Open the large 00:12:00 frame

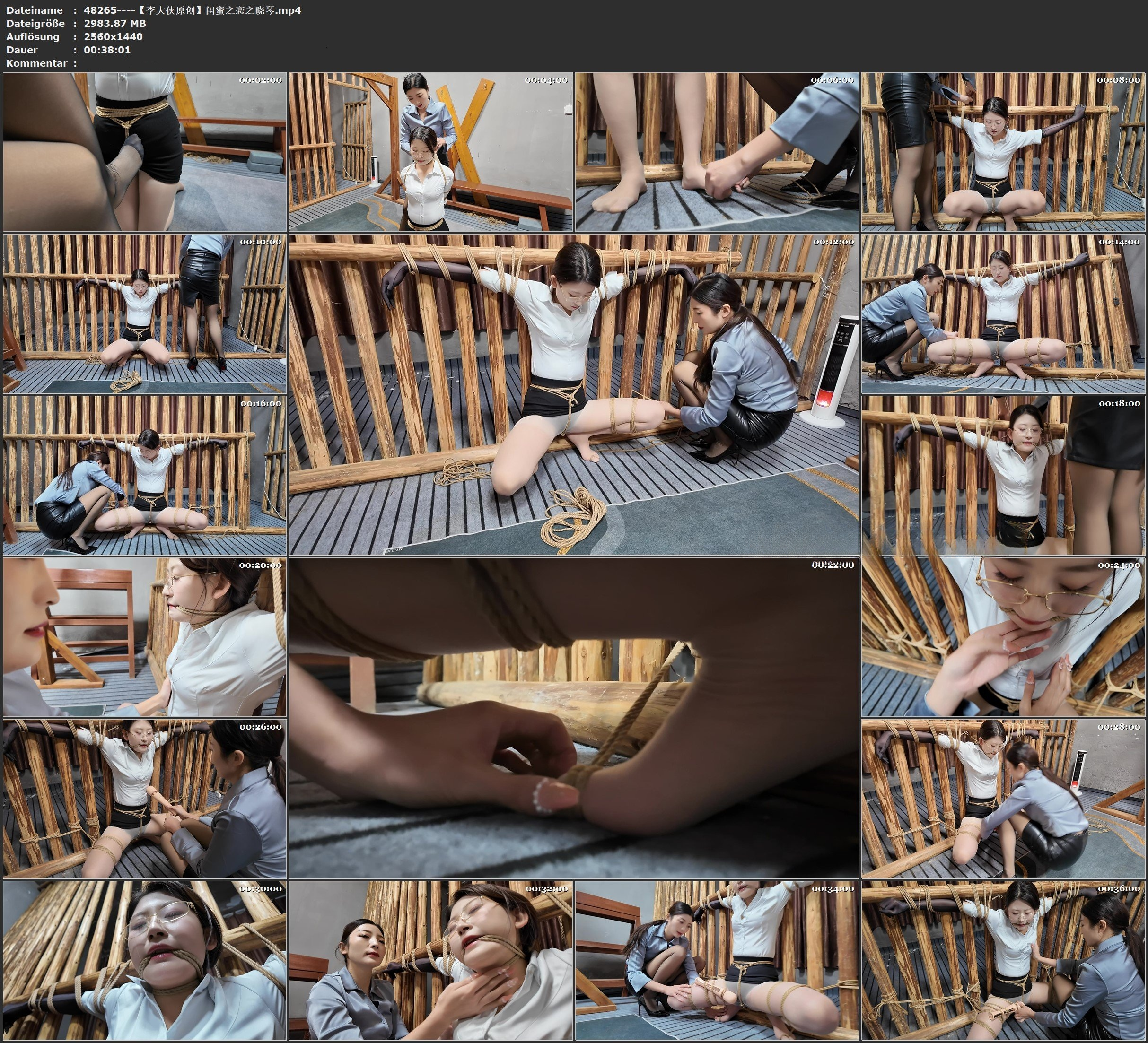[x=573, y=394]
